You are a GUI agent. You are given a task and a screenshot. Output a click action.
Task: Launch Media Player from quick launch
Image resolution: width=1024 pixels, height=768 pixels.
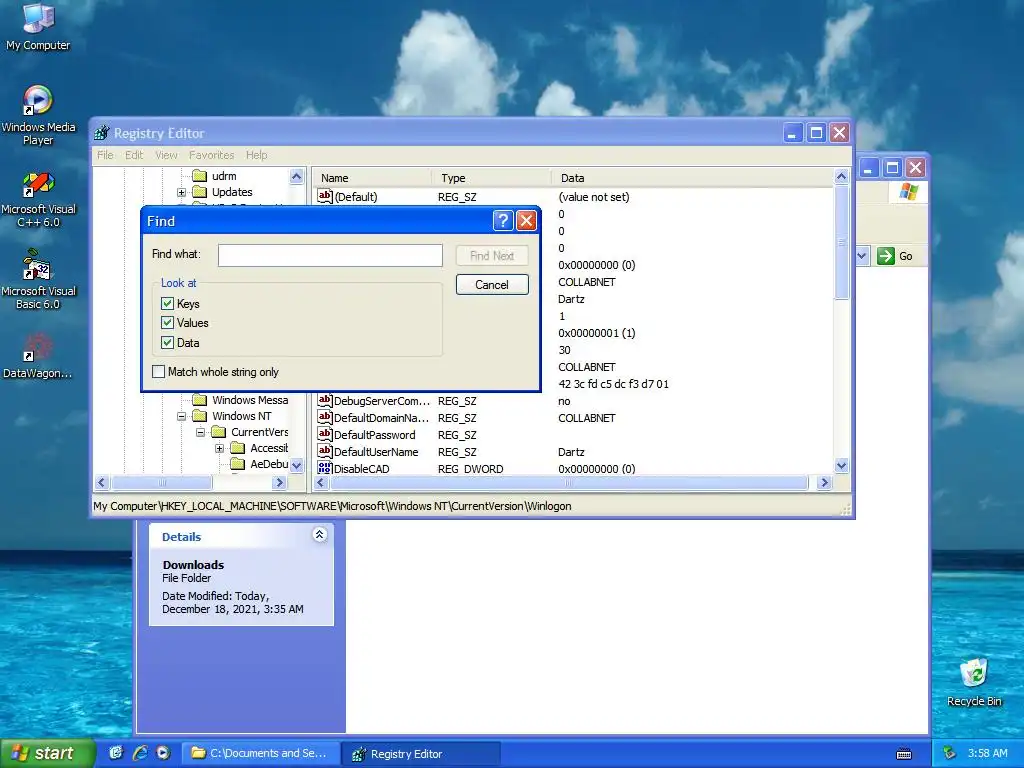pos(163,753)
